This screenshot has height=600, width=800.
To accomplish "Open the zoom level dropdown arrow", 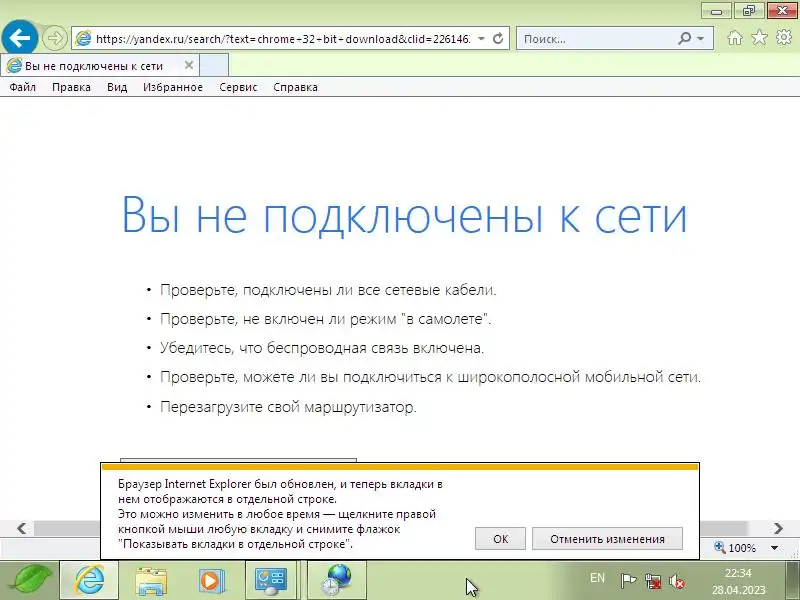I will point(774,548).
